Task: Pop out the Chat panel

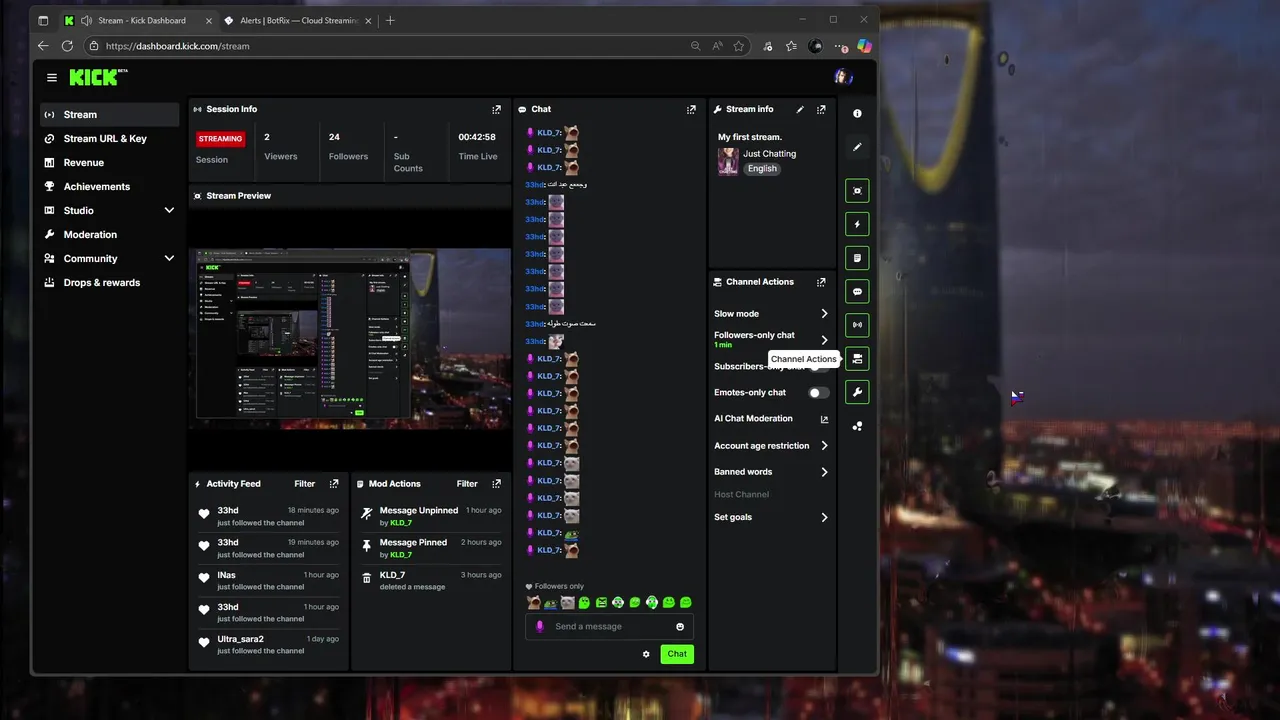Action: click(691, 110)
